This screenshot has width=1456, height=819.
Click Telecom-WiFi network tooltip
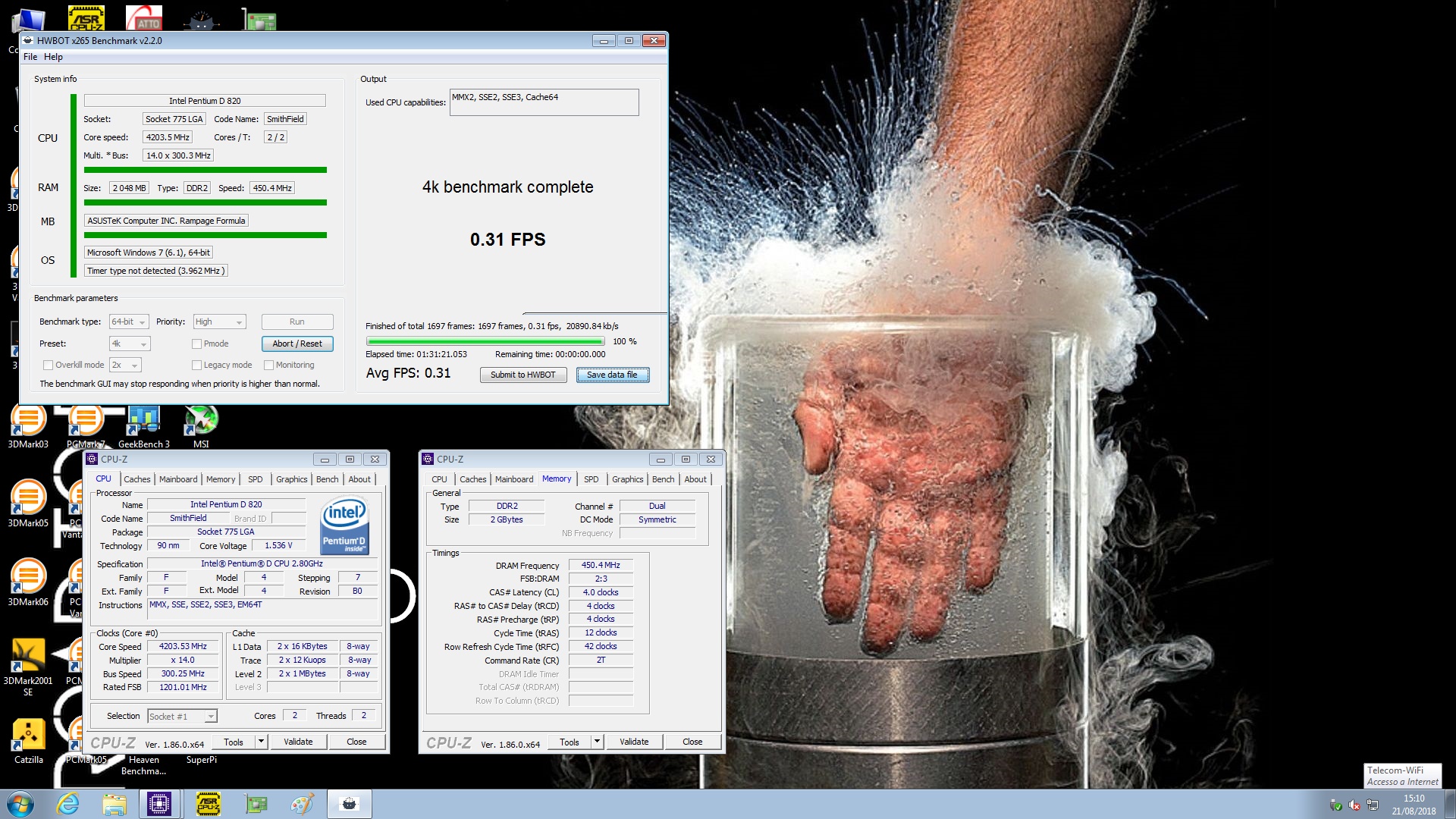tap(1402, 776)
